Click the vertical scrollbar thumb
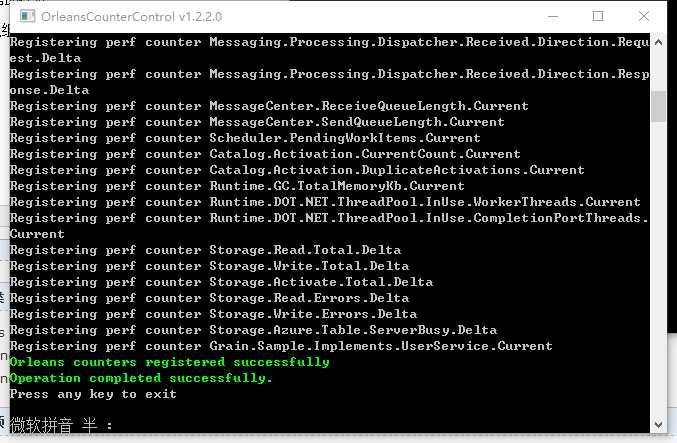677x443 pixels. pyautogui.click(x=658, y=105)
